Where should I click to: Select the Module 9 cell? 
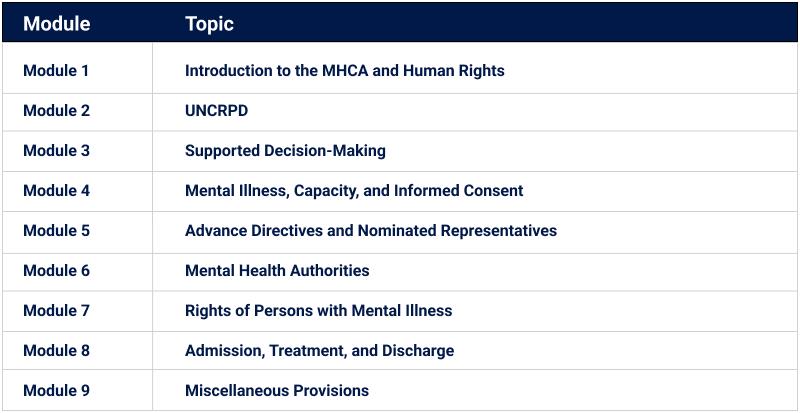point(56,391)
